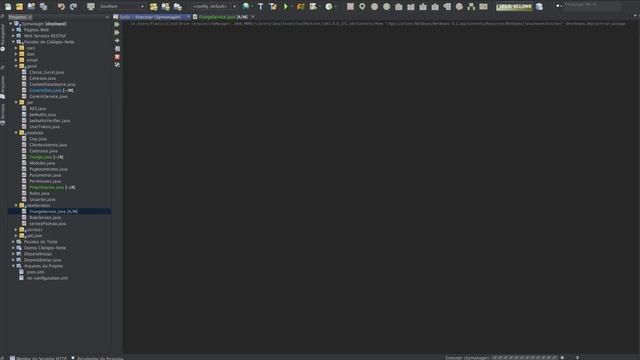Viewport: 640px width, 360px height.
Task: Stop the running build with red icon
Action: (x=117, y=57)
